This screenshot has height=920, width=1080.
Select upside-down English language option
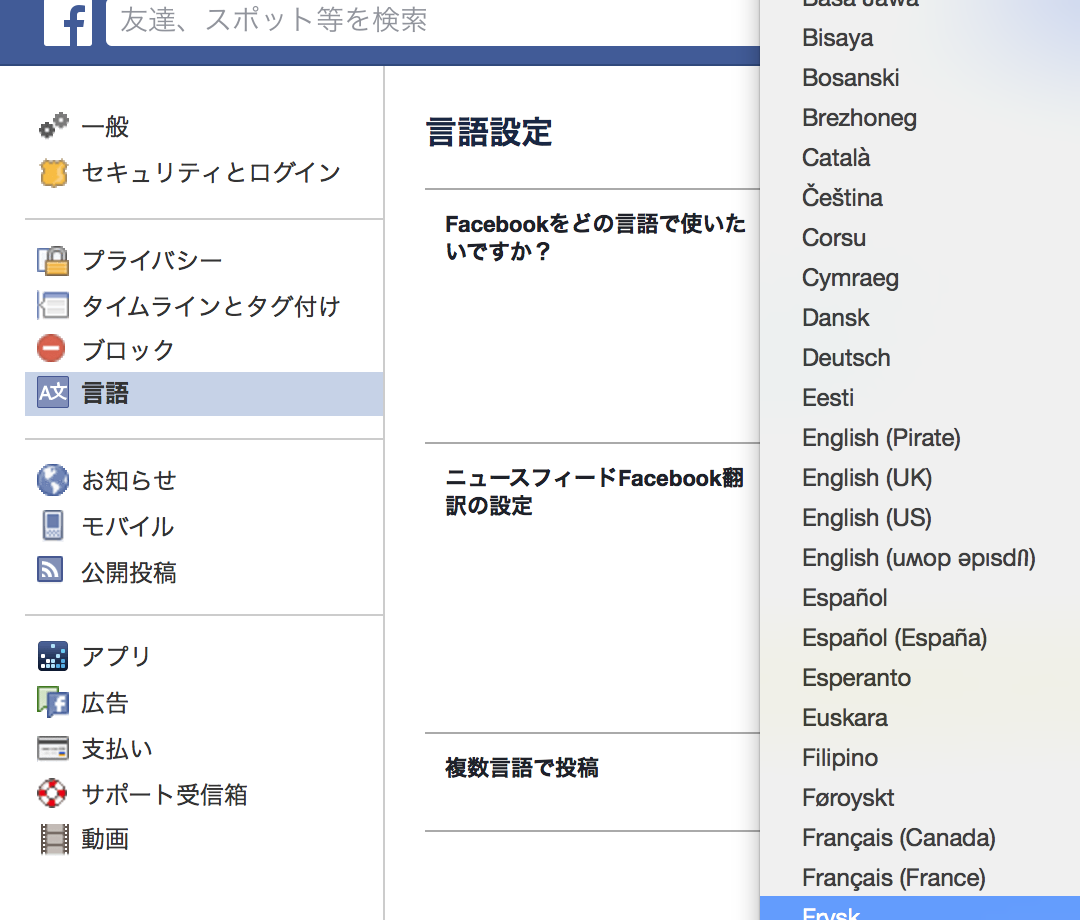pos(920,558)
